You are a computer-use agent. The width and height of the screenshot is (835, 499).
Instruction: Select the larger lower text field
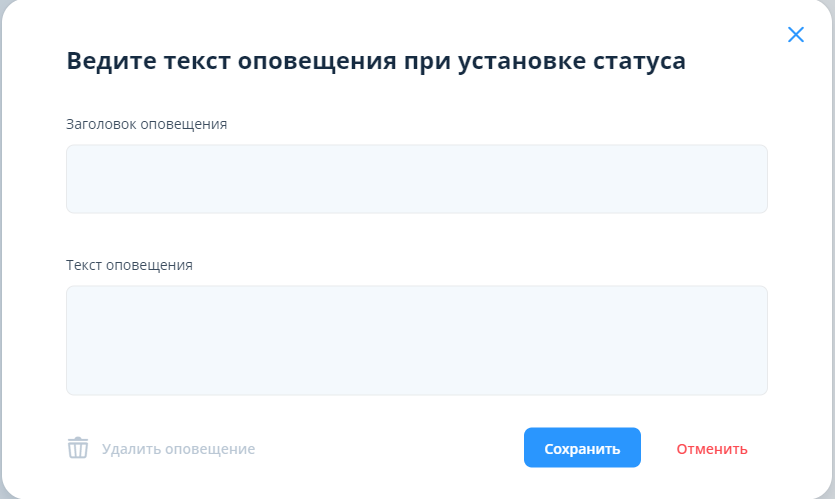click(416, 340)
